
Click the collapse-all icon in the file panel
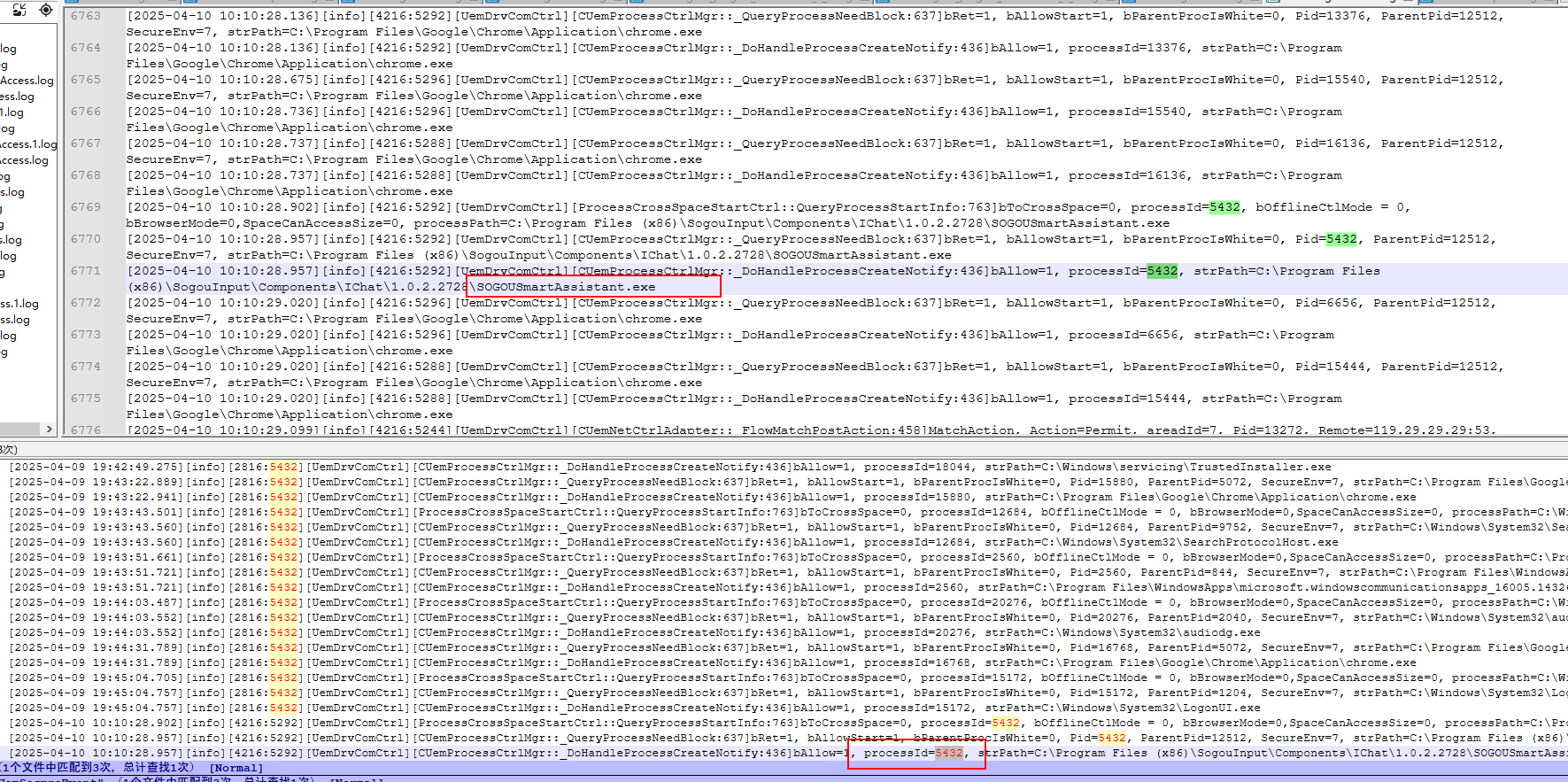tap(19, 10)
